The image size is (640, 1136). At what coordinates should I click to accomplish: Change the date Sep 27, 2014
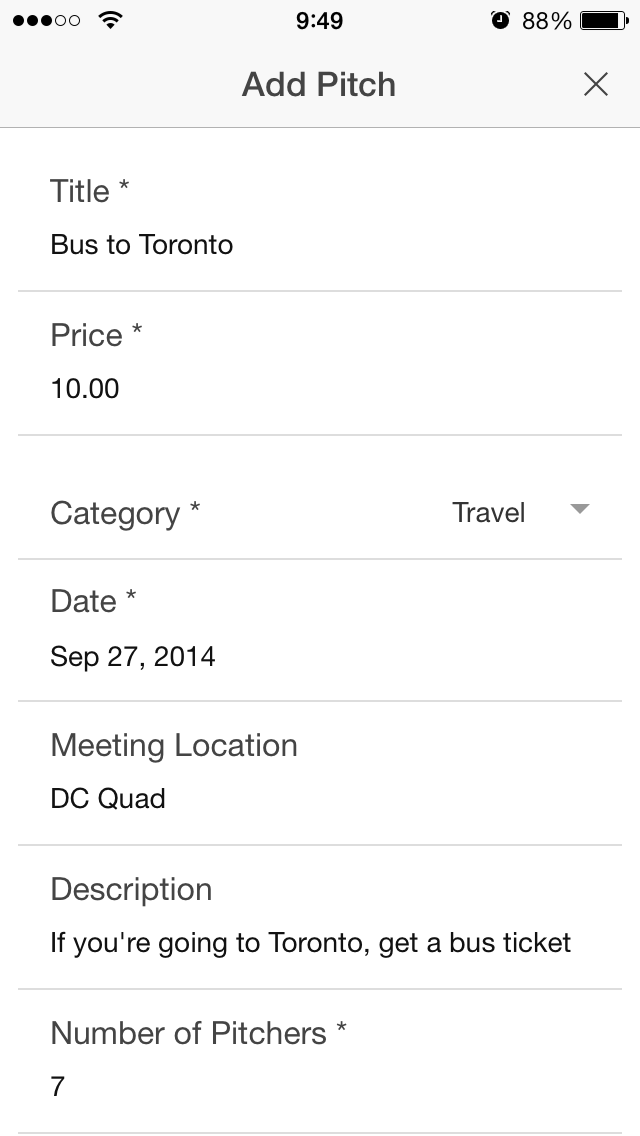pos(320,656)
